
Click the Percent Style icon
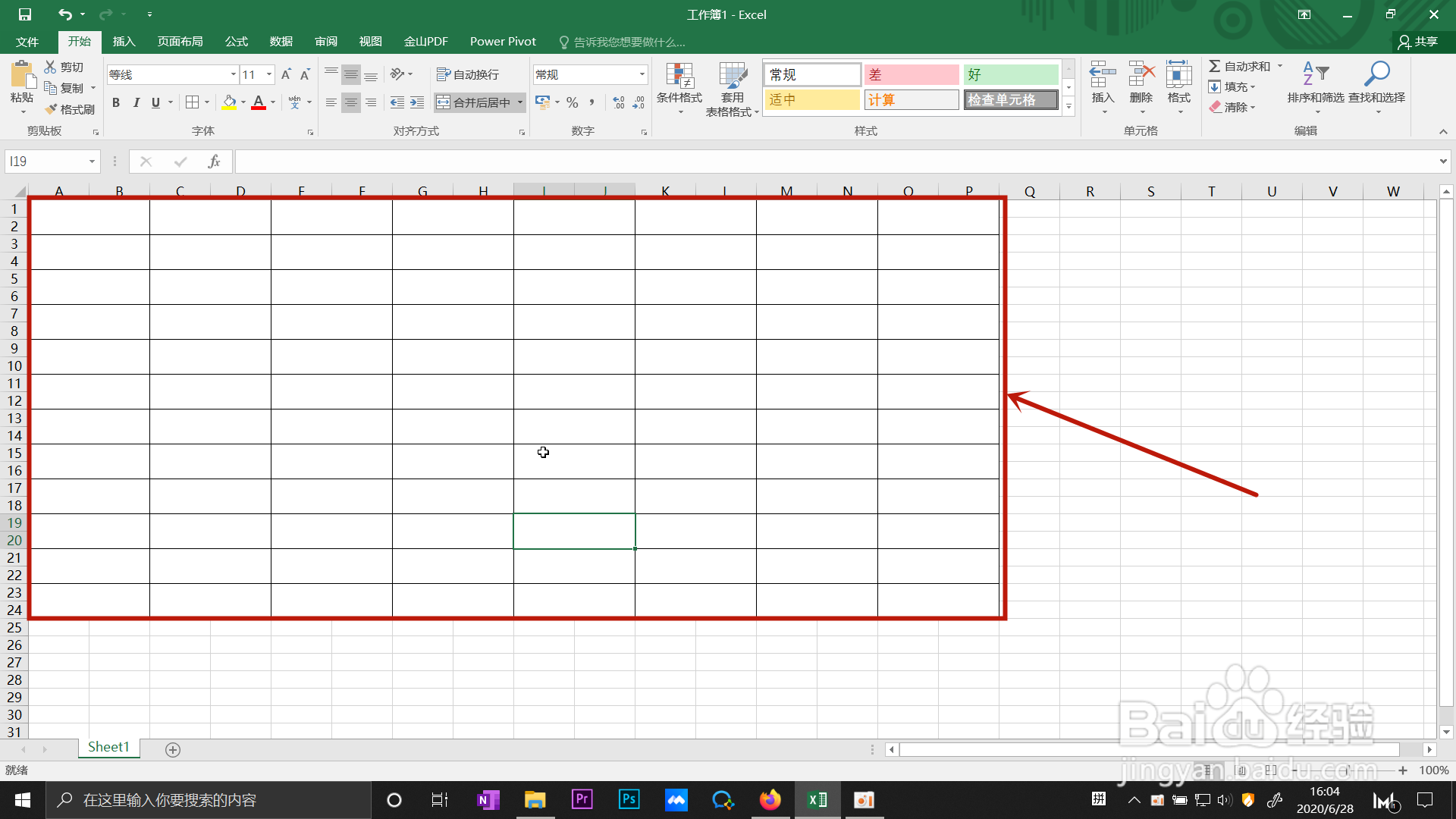coord(573,102)
